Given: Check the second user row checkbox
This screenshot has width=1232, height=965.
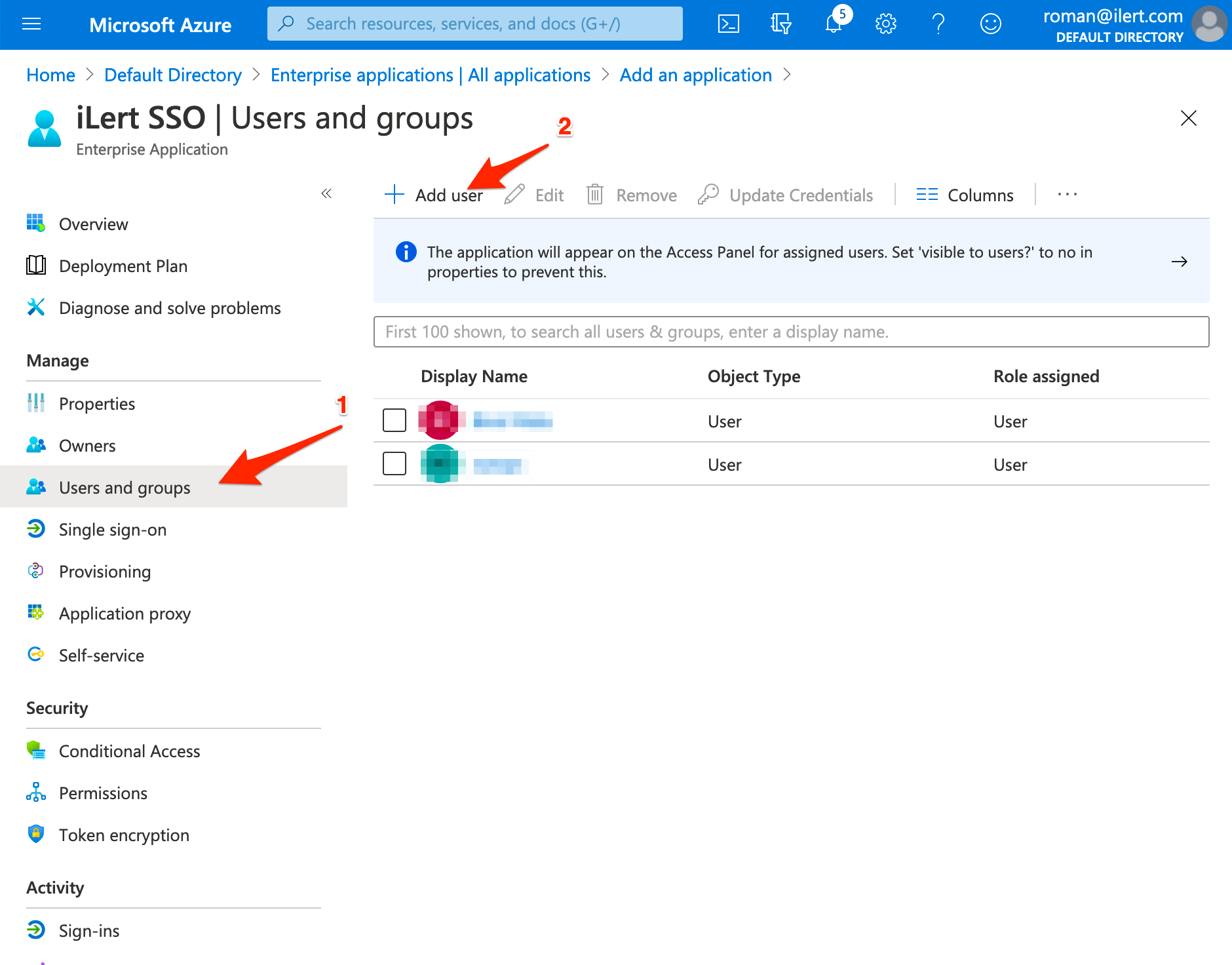Looking at the screenshot, I should tap(395, 463).
